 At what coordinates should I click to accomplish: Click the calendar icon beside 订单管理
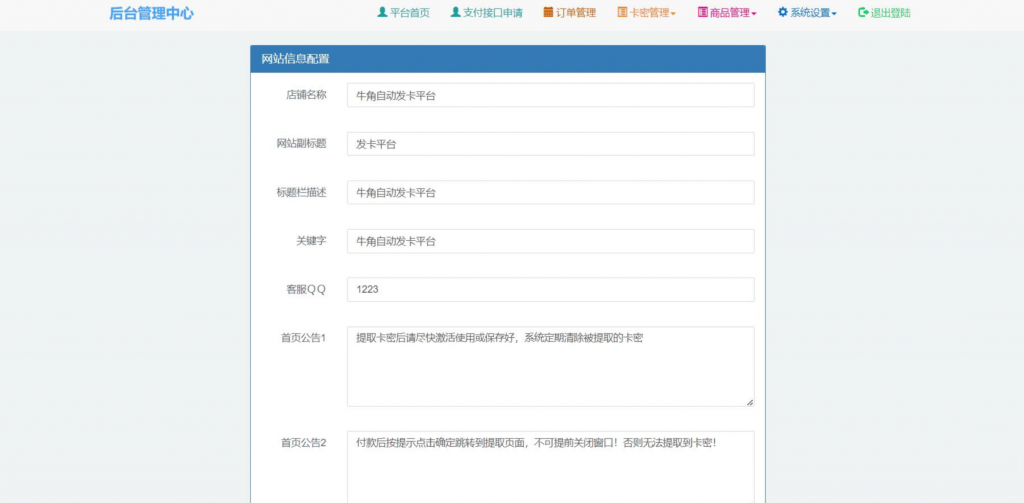pyautogui.click(x=548, y=12)
